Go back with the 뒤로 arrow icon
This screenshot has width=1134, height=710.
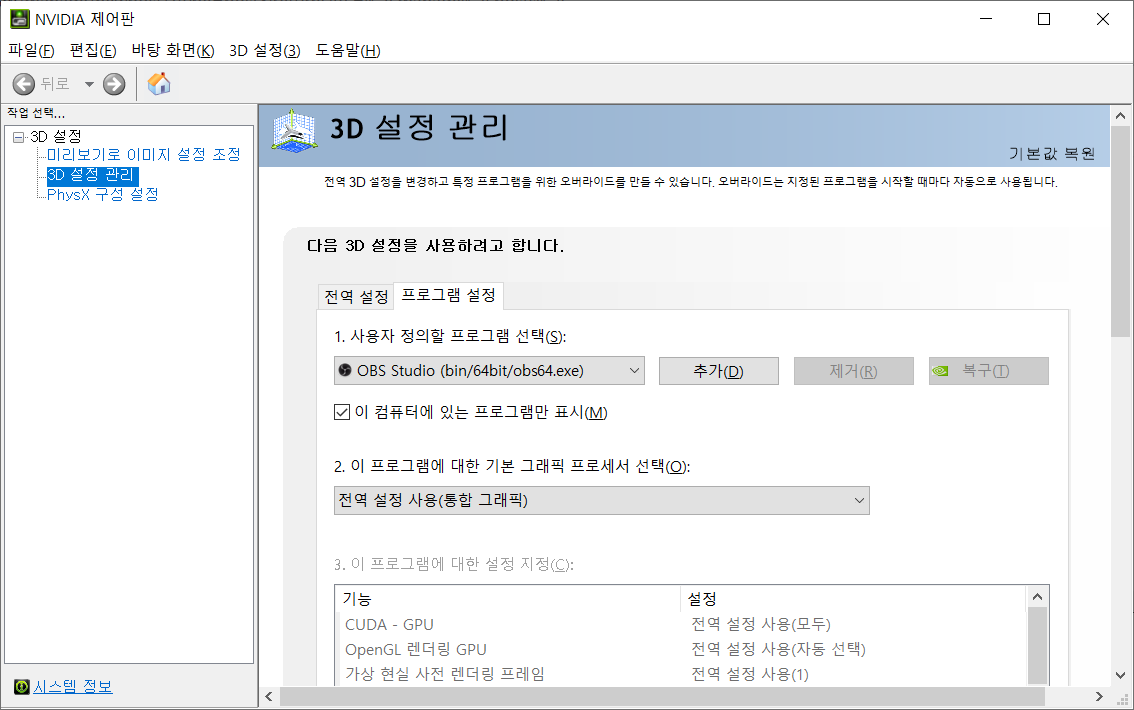tap(24, 85)
